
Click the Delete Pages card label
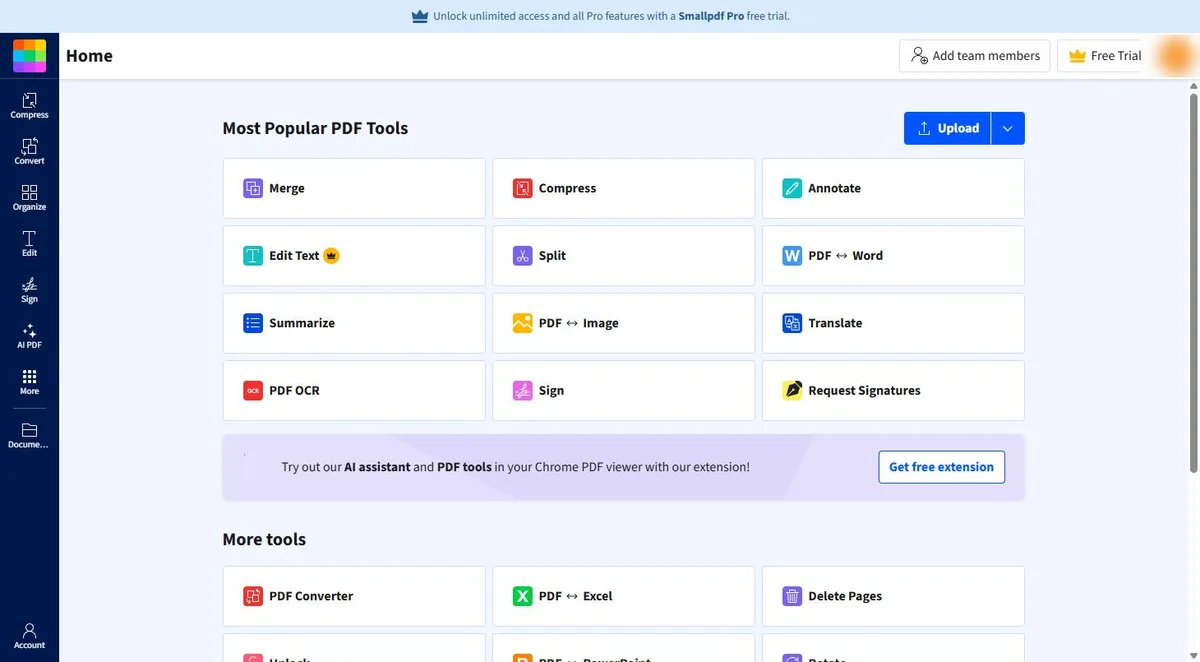click(845, 596)
